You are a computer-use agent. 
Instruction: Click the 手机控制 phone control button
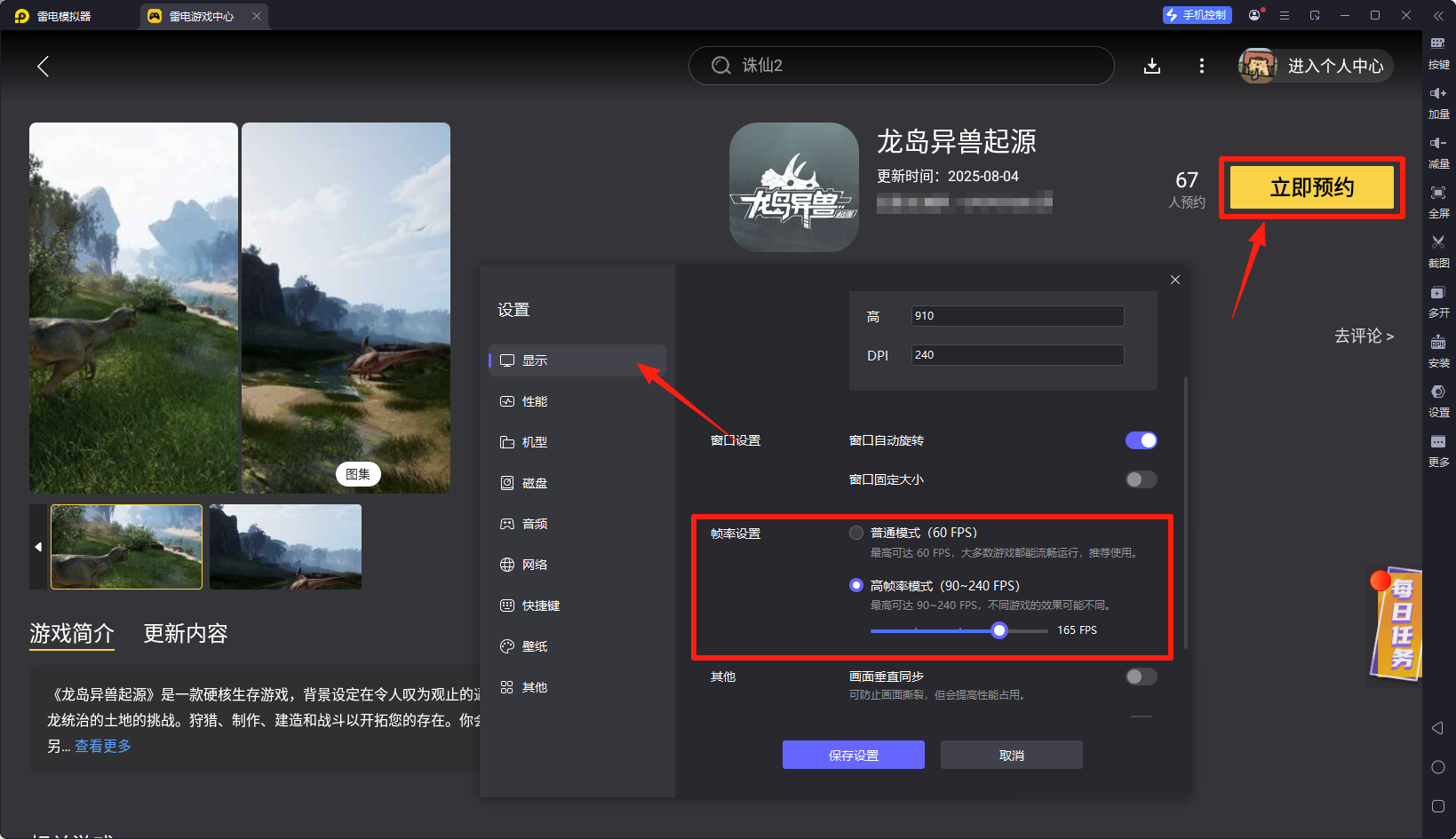(1197, 15)
